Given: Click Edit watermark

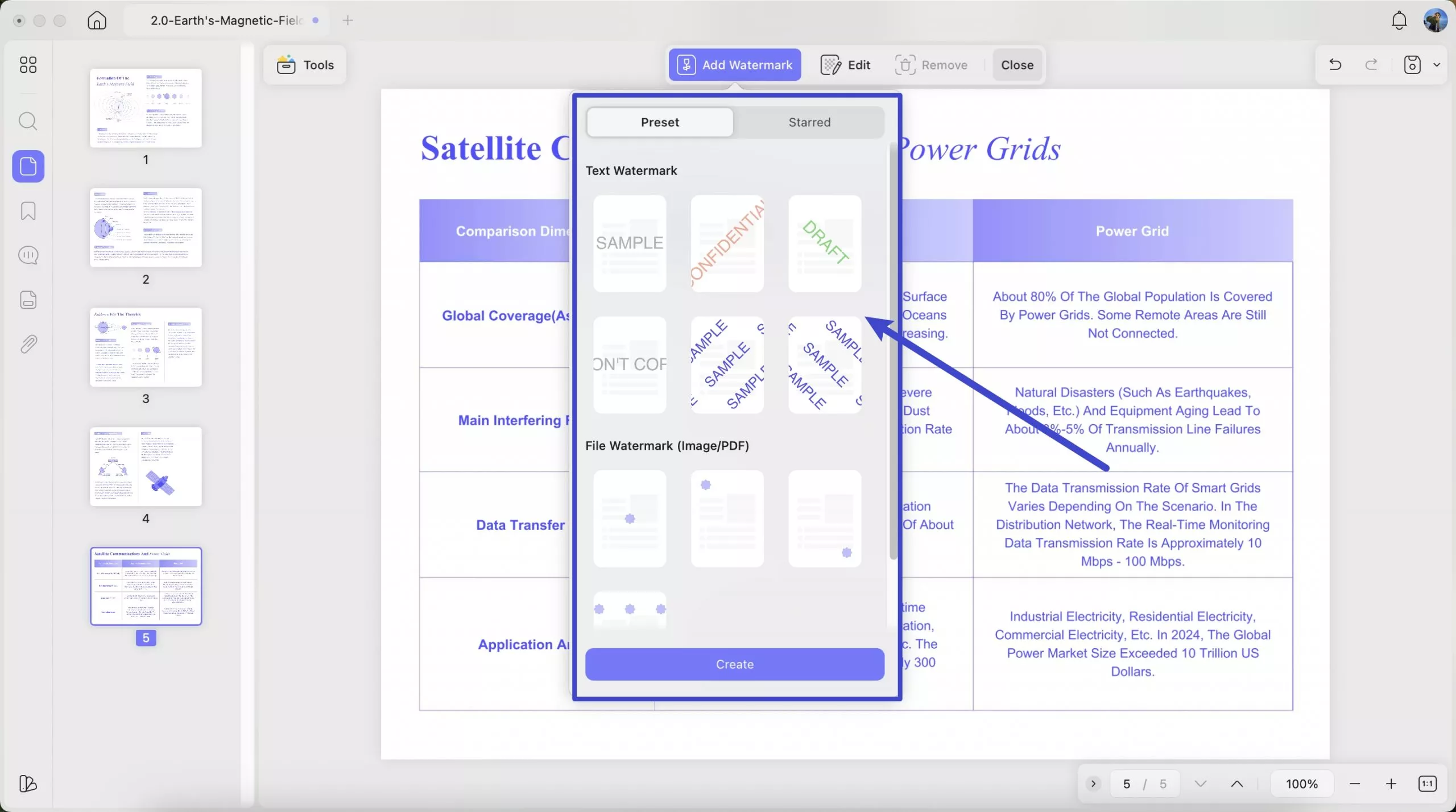Looking at the screenshot, I should coord(846,65).
